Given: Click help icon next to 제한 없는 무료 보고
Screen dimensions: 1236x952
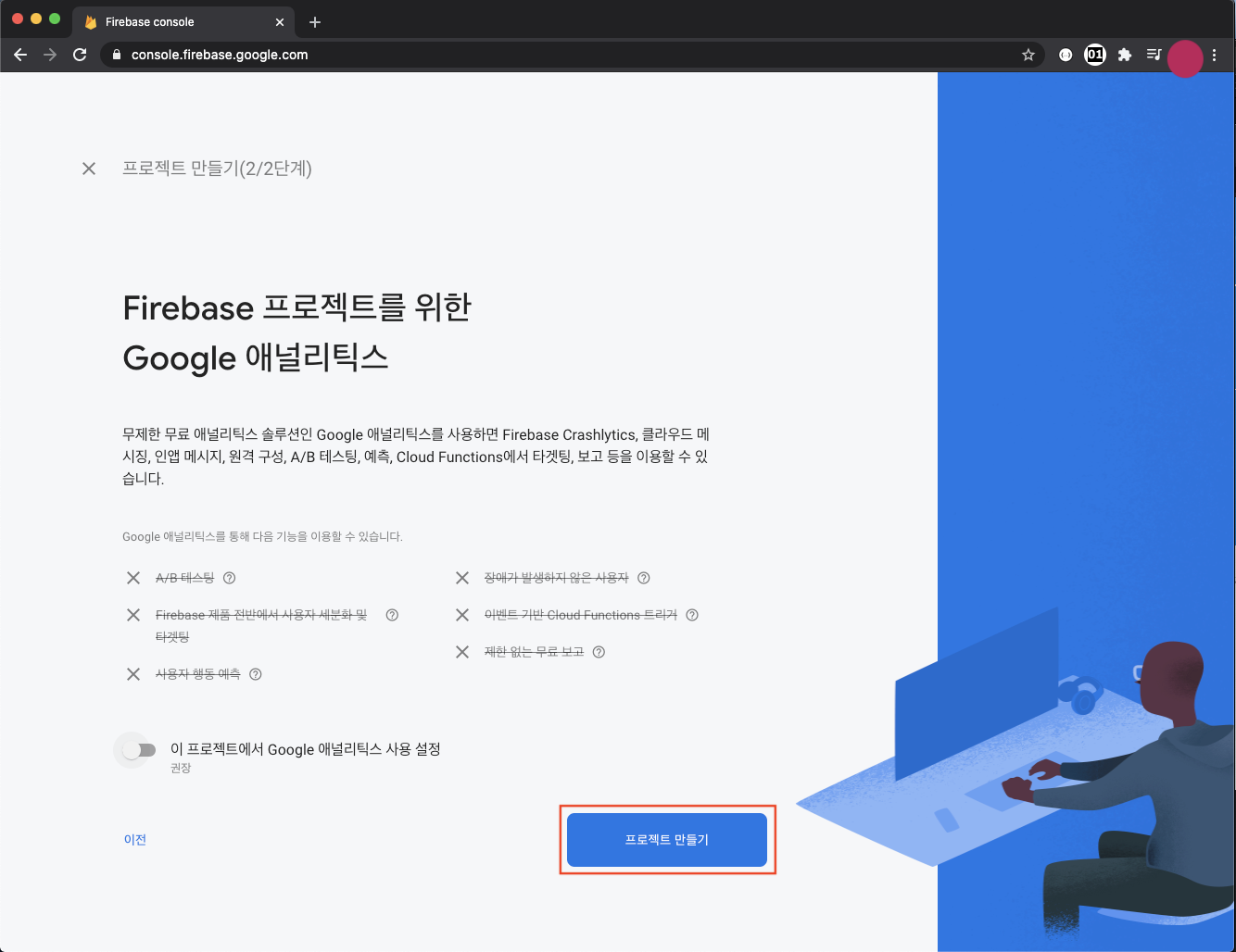Looking at the screenshot, I should point(599,652).
